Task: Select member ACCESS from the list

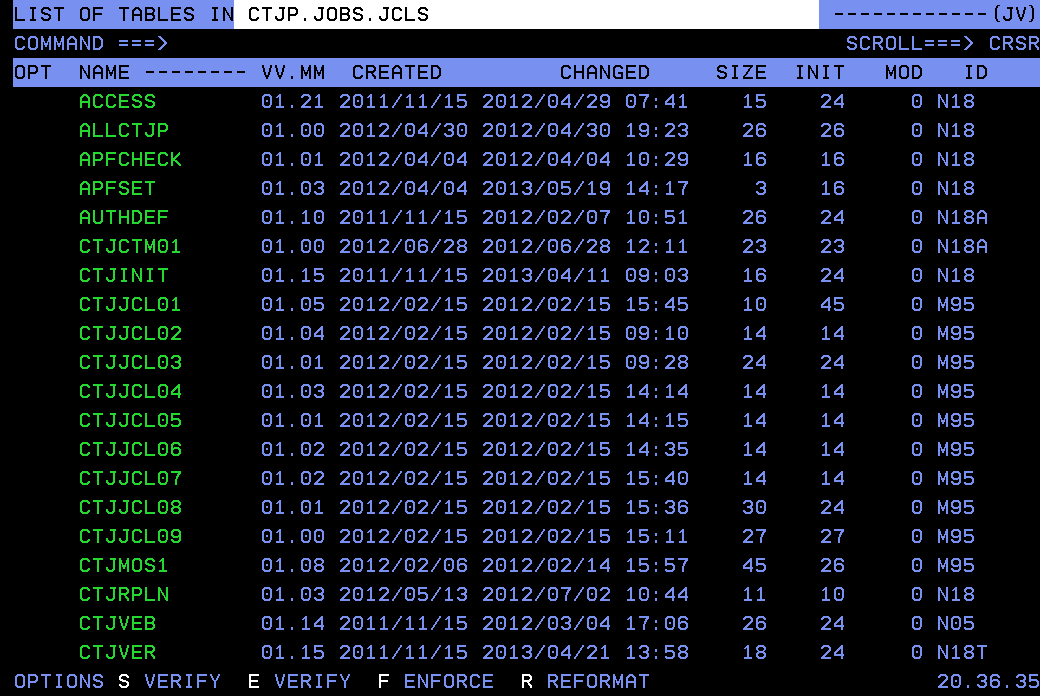Action: 117,101
